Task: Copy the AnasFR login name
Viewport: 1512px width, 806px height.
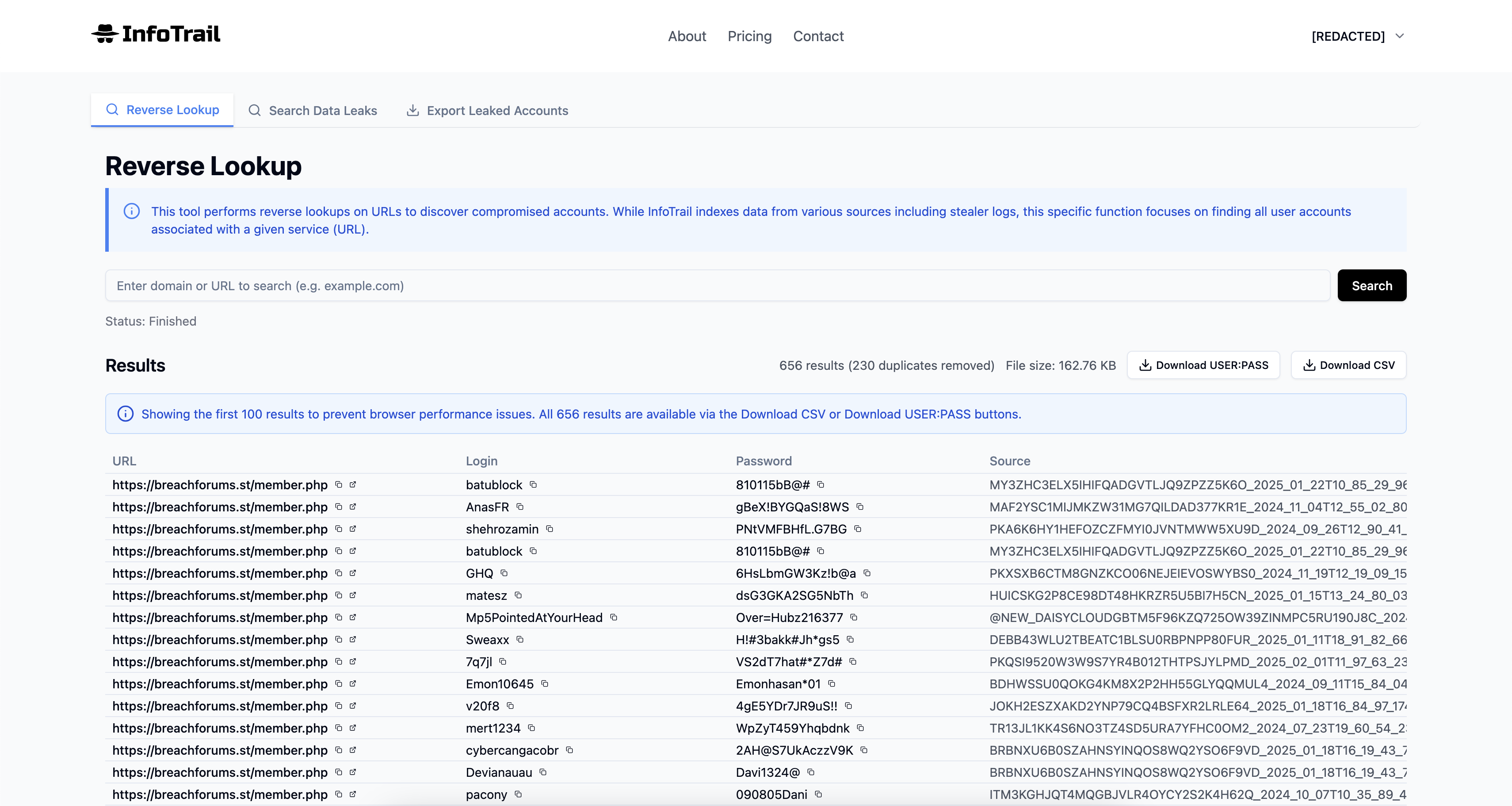Action: (520, 507)
